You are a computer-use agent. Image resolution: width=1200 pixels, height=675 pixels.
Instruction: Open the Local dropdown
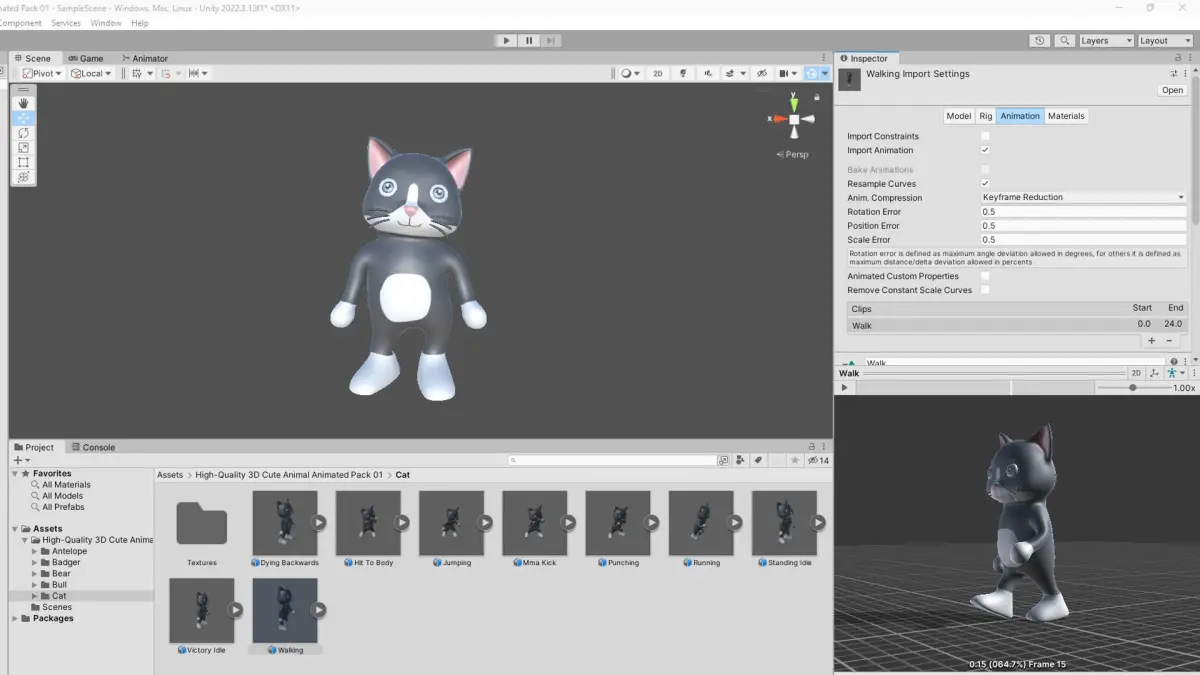(x=90, y=73)
